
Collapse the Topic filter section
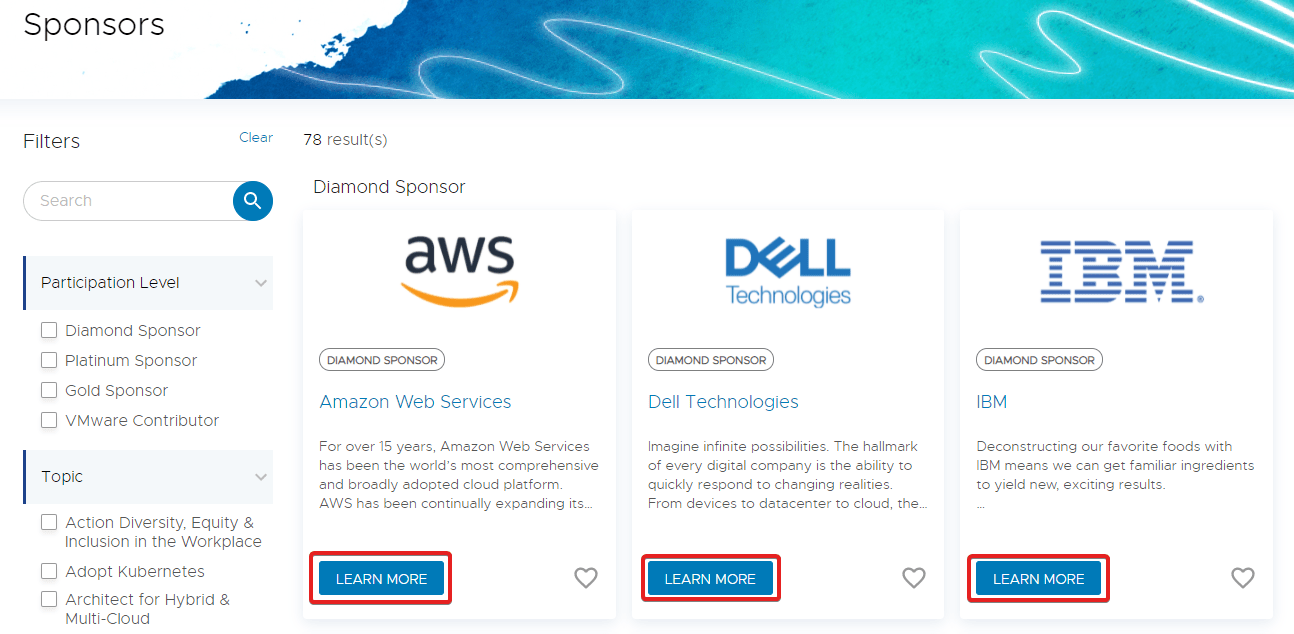(261, 477)
